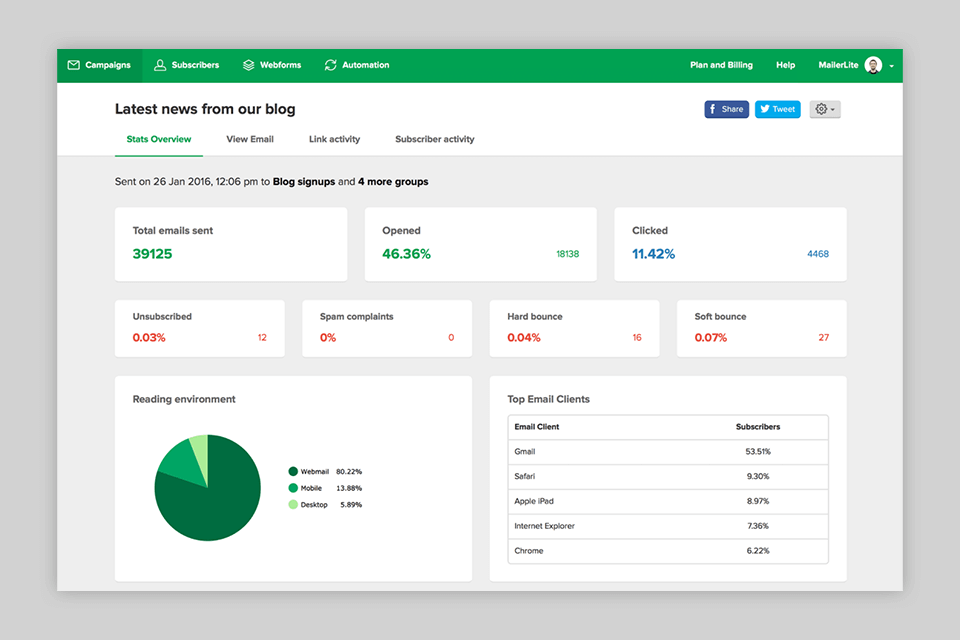Click the spam complaints count 0
Image resolution: width=960 pixels, height=640 pixels.
(x=451, y=337)
